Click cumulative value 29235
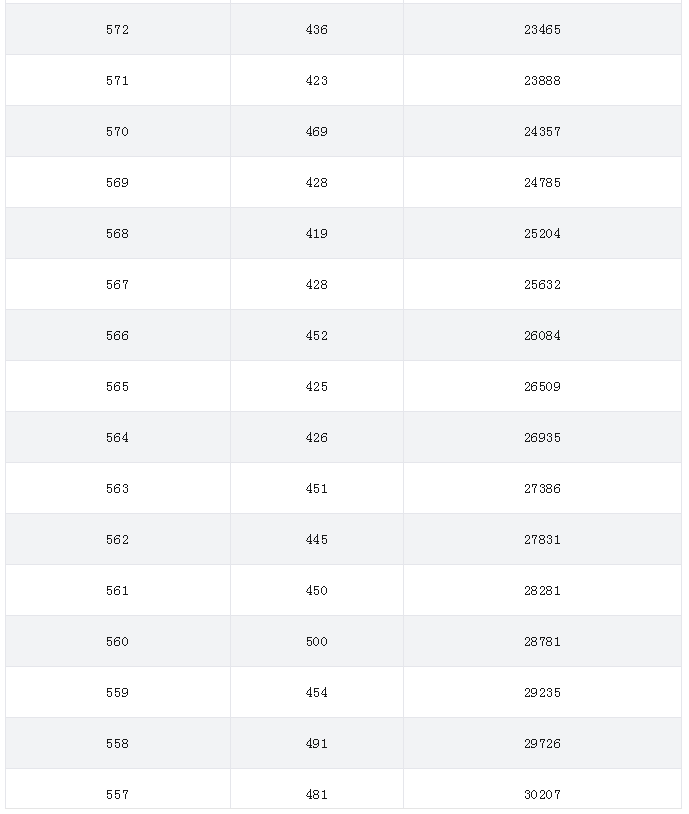The image size is (689, 814). (542, 693)
